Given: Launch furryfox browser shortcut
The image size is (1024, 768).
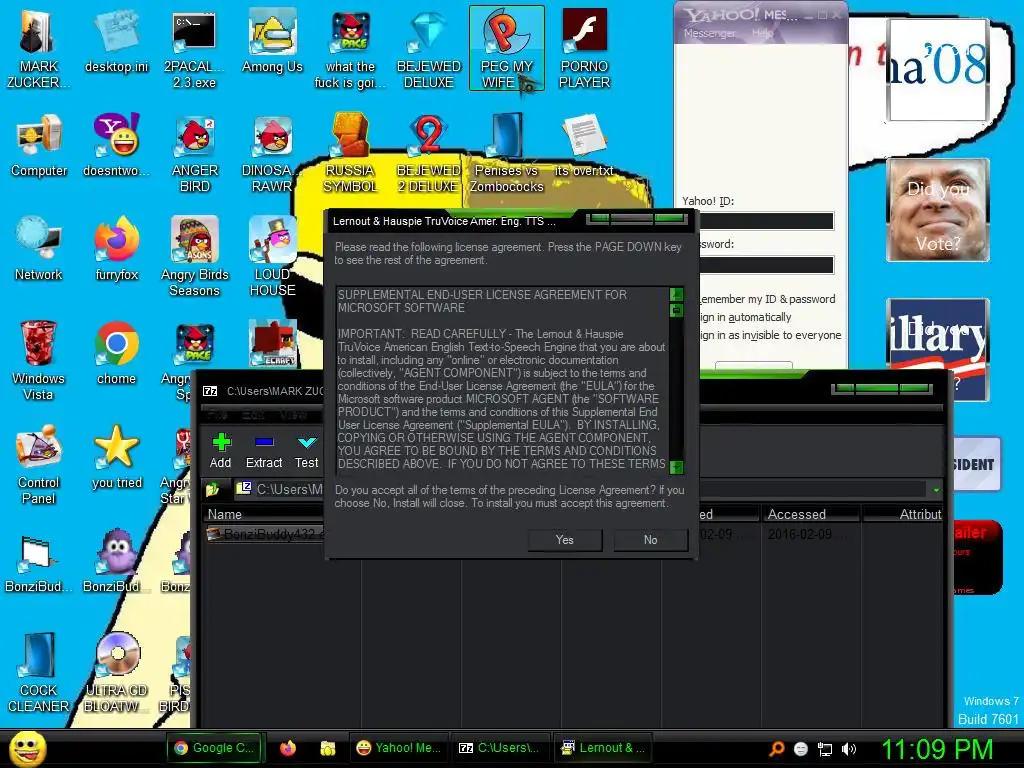Looking at the screenshot, I should pos(116,249).
